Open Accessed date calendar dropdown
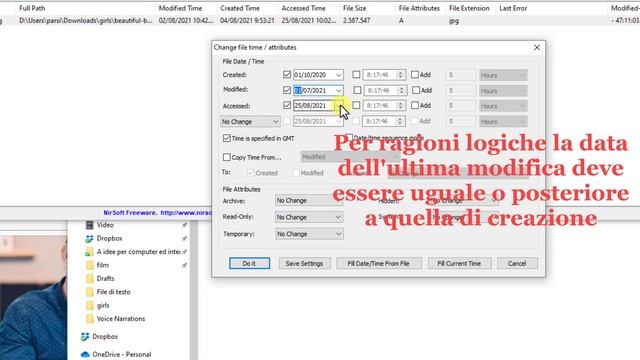 click(x=338, y=106)
